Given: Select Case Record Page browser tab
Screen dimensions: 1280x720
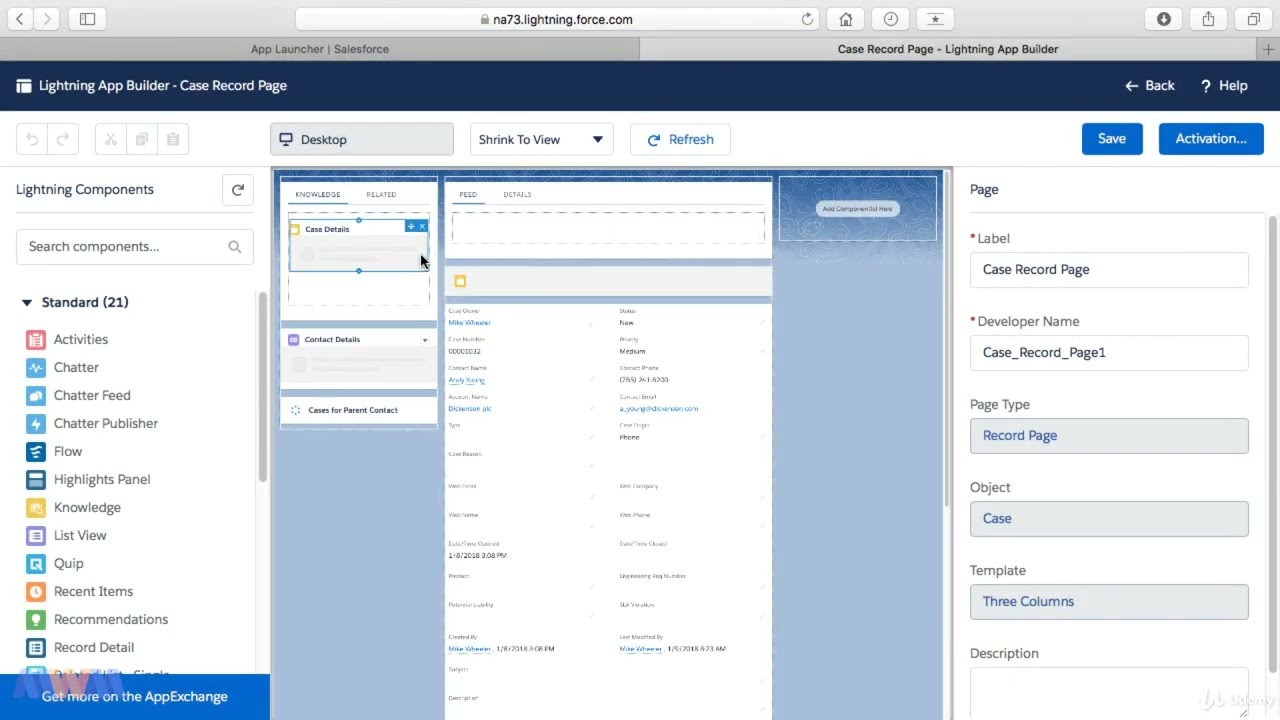Looking at the screenshot, I should tap(948, 49).
